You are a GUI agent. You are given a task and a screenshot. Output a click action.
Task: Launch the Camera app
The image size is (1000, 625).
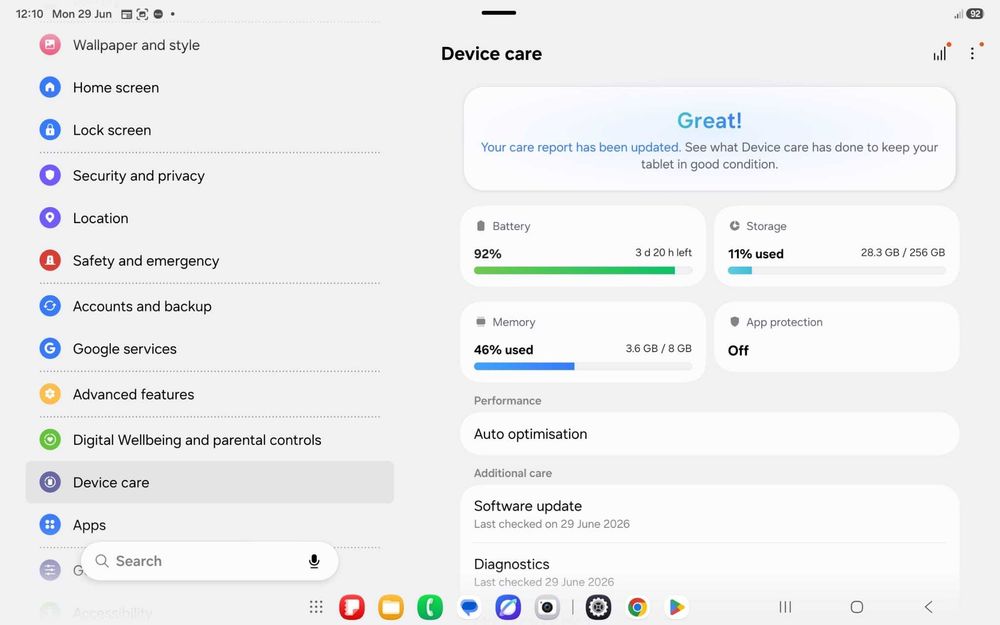pos(547,607)
